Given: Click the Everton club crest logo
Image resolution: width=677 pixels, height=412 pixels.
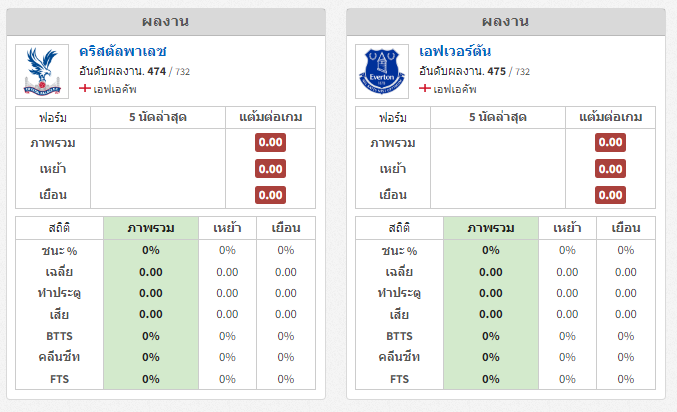Looking at the screenshot, I should (x=382, y=71).
